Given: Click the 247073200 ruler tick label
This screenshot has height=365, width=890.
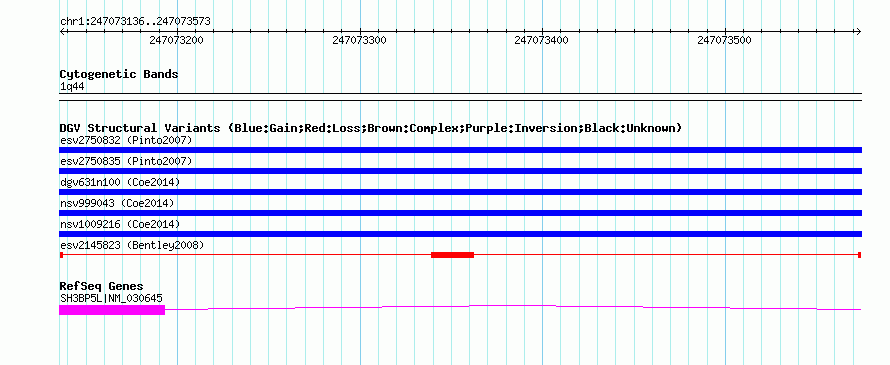Looking at the screenshot, I should tap(177, 40).
